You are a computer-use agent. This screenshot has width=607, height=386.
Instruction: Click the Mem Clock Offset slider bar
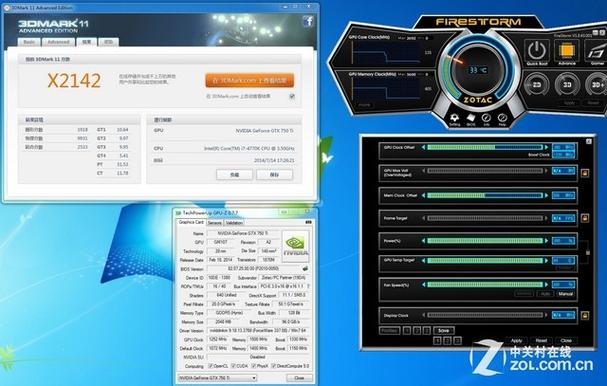coord(485,196)
